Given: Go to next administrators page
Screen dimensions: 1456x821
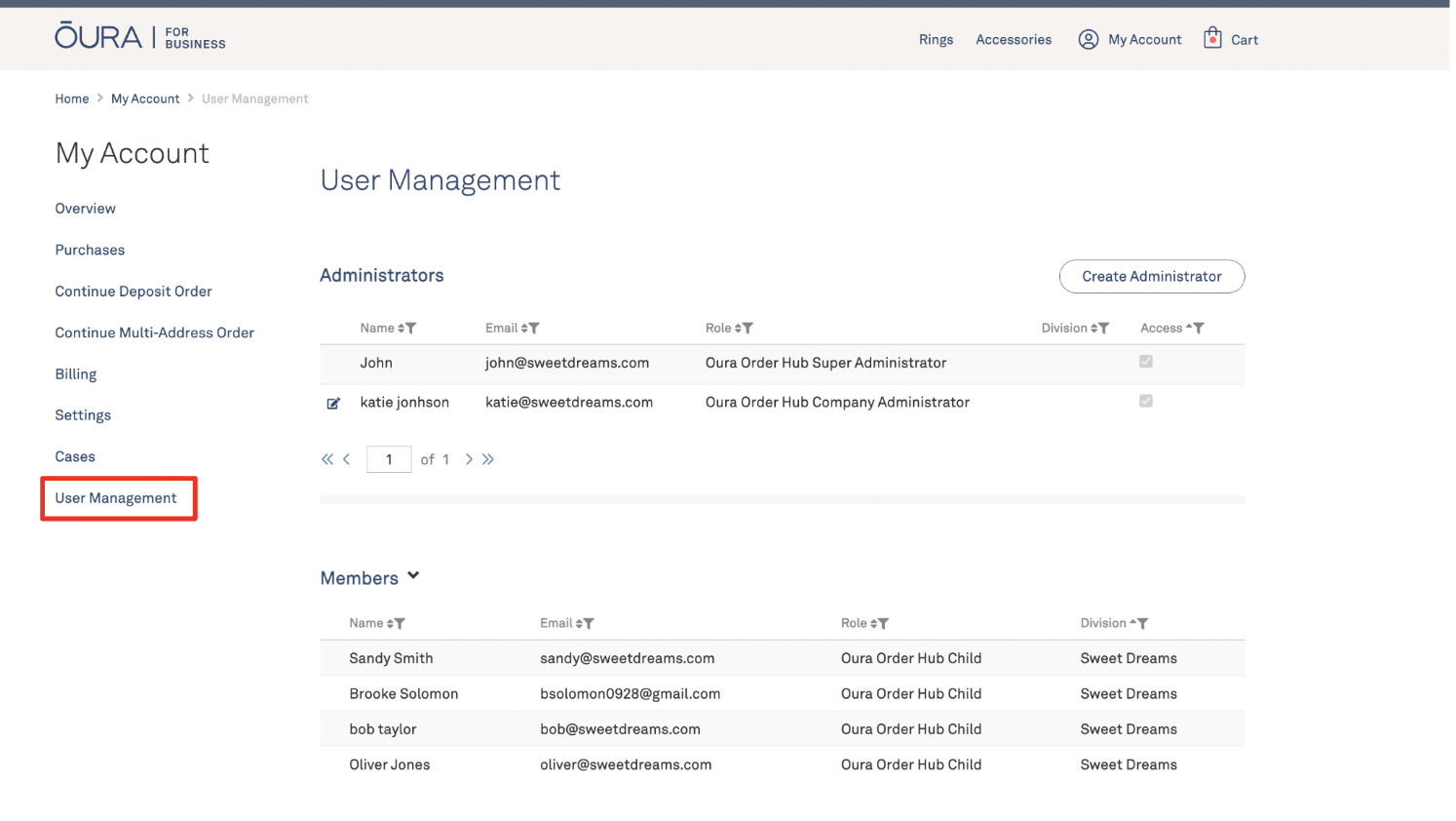Looking at the screenshot, I should coord(469,459).
